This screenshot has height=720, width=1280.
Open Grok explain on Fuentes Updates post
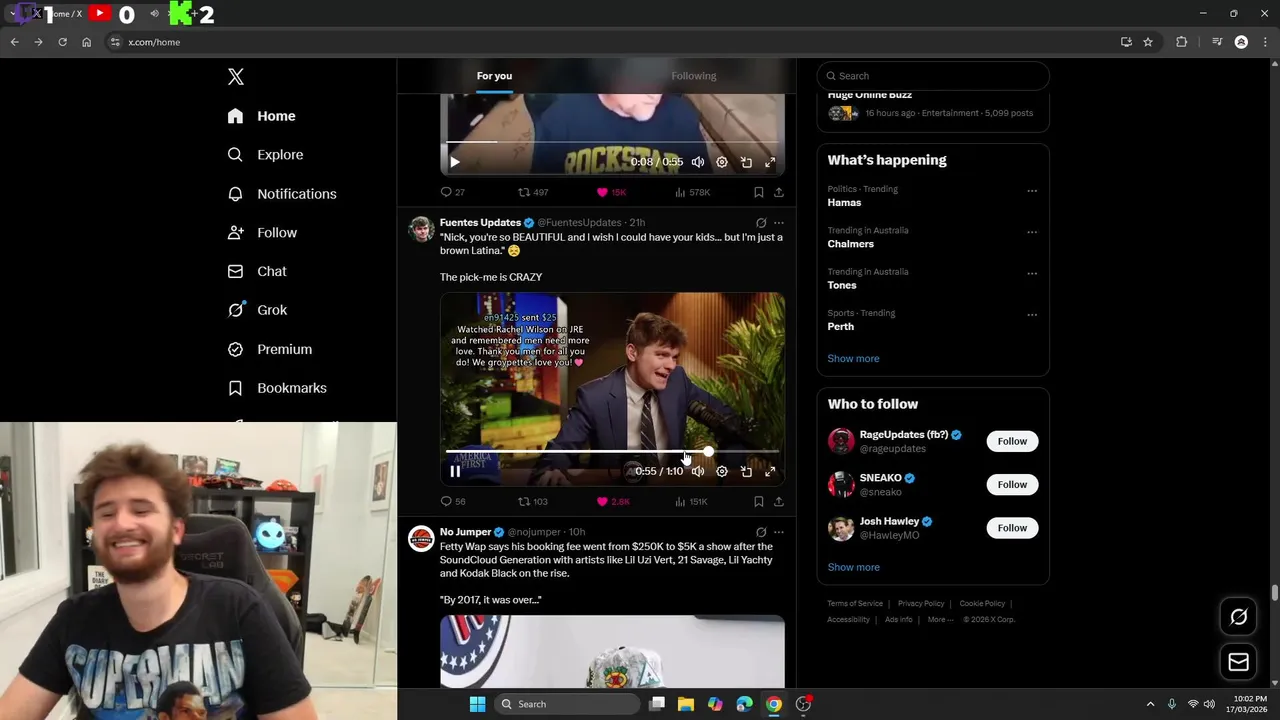[x=761, y=223]
